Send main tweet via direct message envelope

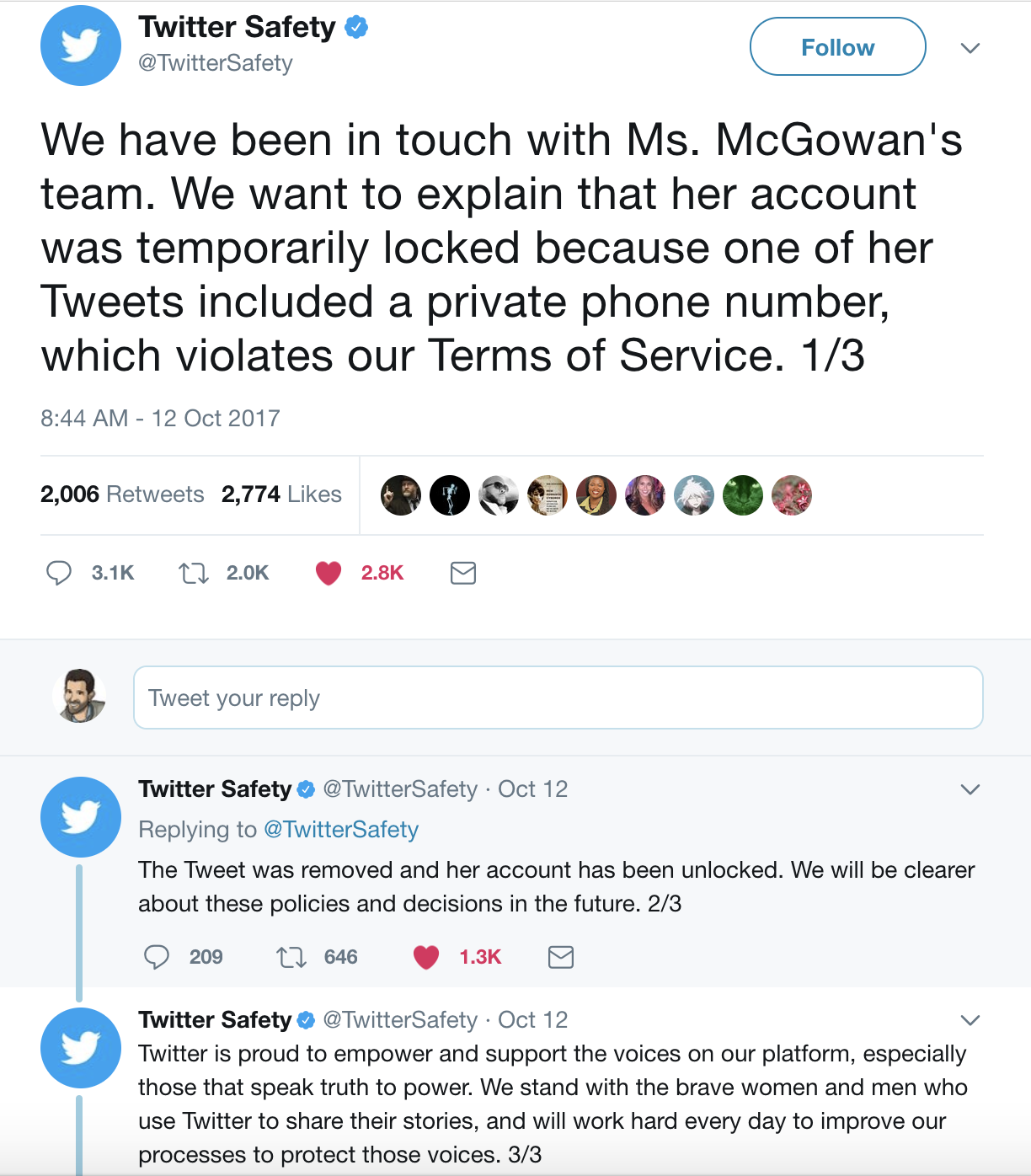coord(463,573)
